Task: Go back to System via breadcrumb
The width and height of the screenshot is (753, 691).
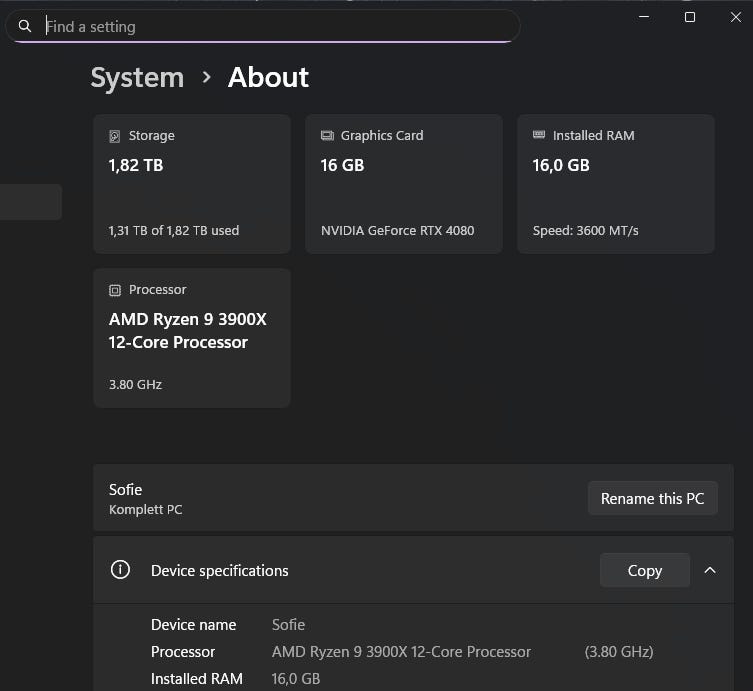Action: 137,77
